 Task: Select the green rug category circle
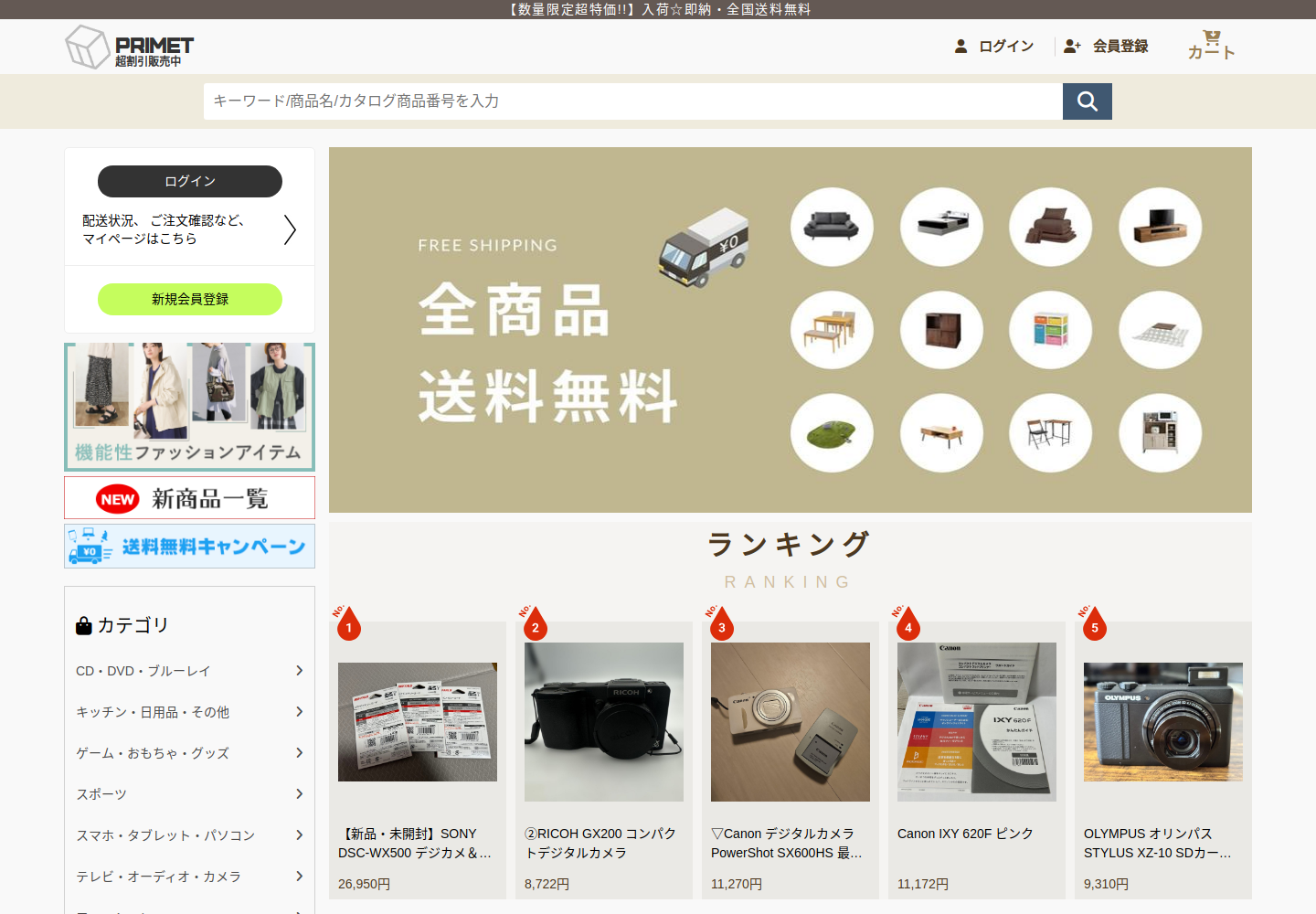832,433
